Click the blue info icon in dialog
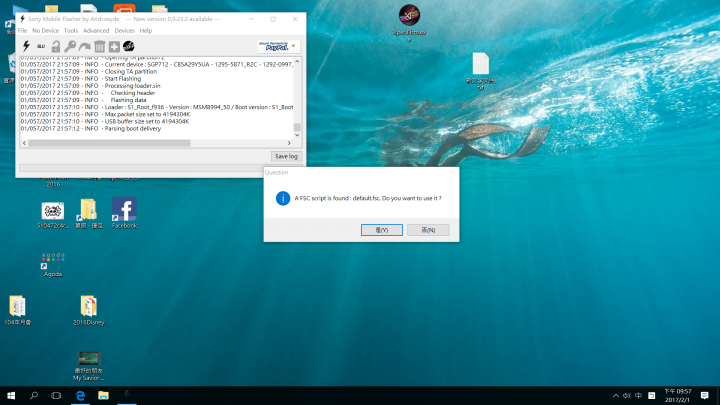Image resolution: width=720 pixels, height=405 pixels. click(x=283, y=198)
